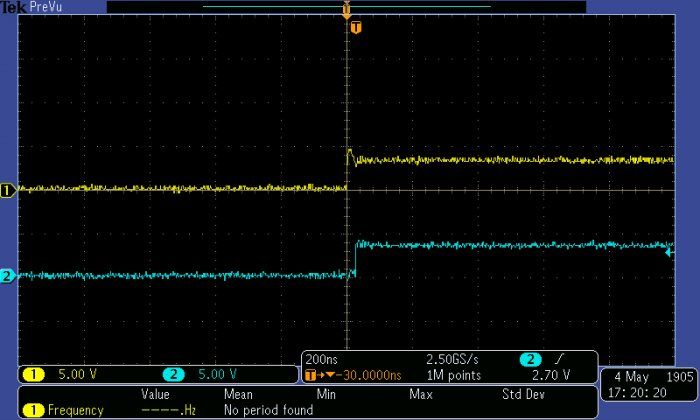Click the channel 1 ground marker
The image size is (700, 420).
point(7,191)
